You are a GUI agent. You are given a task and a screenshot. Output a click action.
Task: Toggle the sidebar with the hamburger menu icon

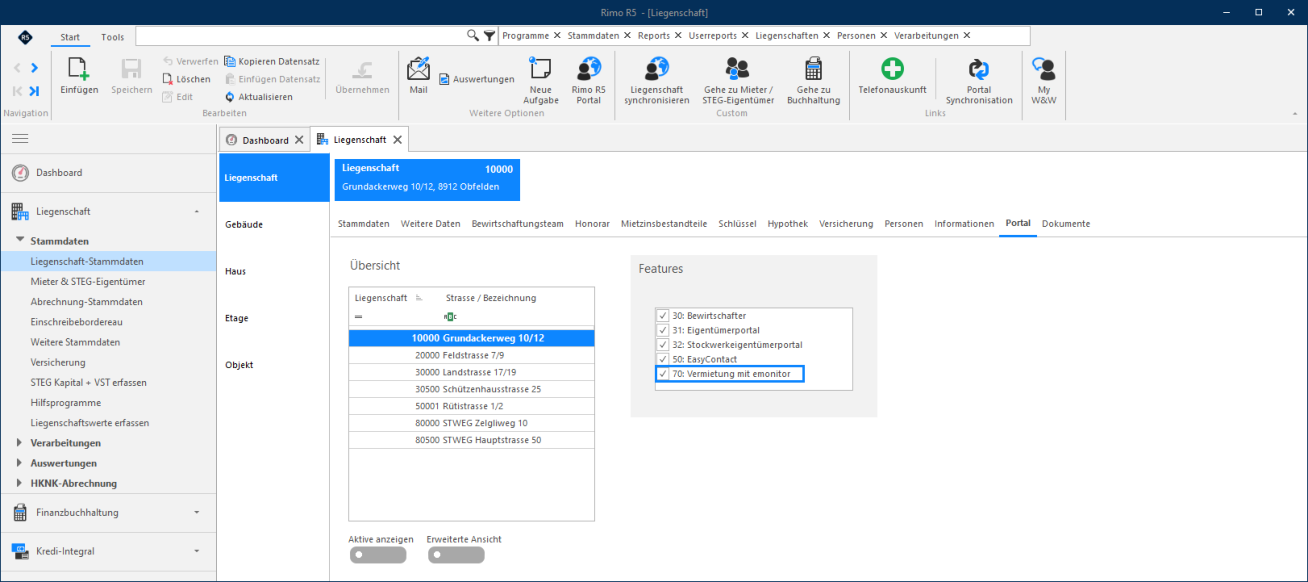point(20,138)
